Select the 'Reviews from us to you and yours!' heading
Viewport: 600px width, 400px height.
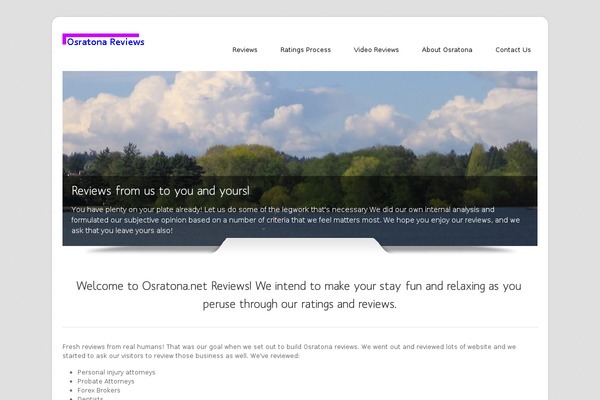[x=160, y=191]
